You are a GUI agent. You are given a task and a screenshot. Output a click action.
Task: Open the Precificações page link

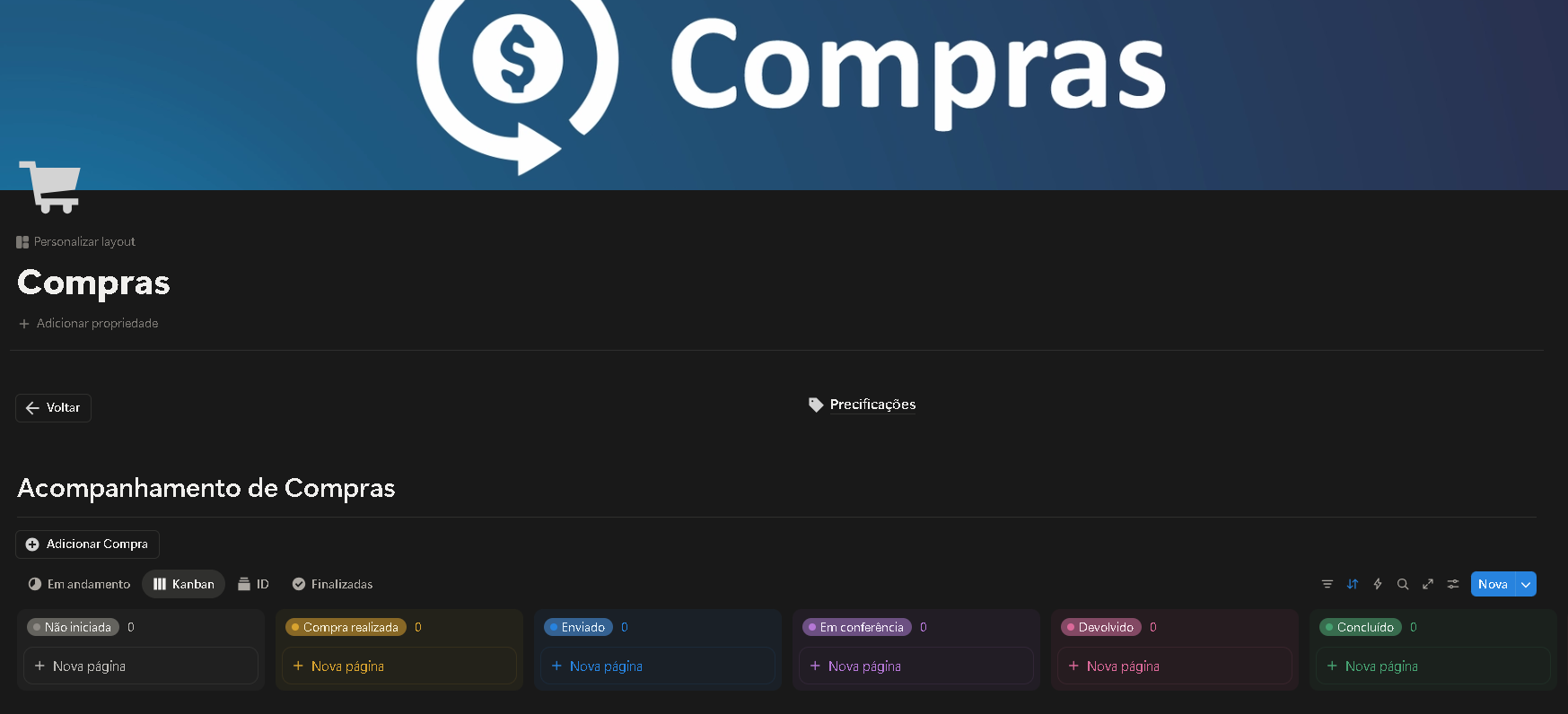[863, 405]
